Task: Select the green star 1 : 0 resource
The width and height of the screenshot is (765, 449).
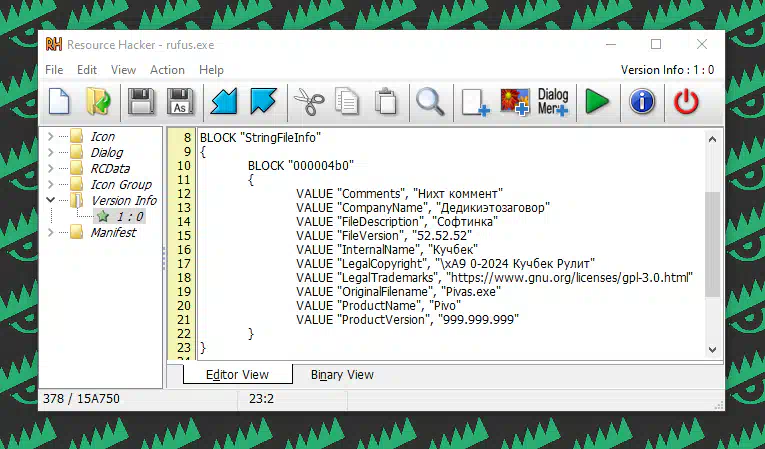Action: [120, 216]
